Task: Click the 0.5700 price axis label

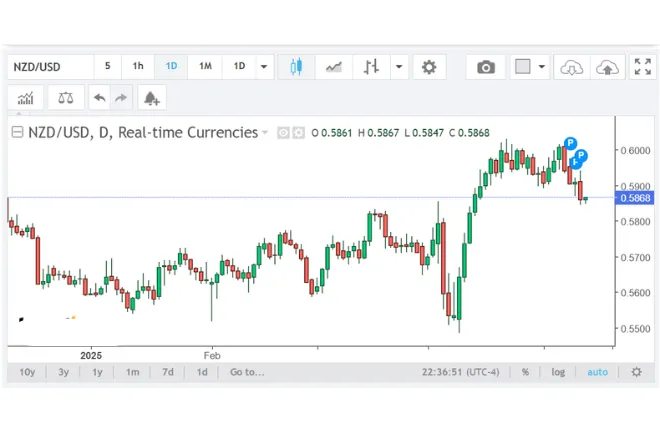Action: (x=636, y=257)
